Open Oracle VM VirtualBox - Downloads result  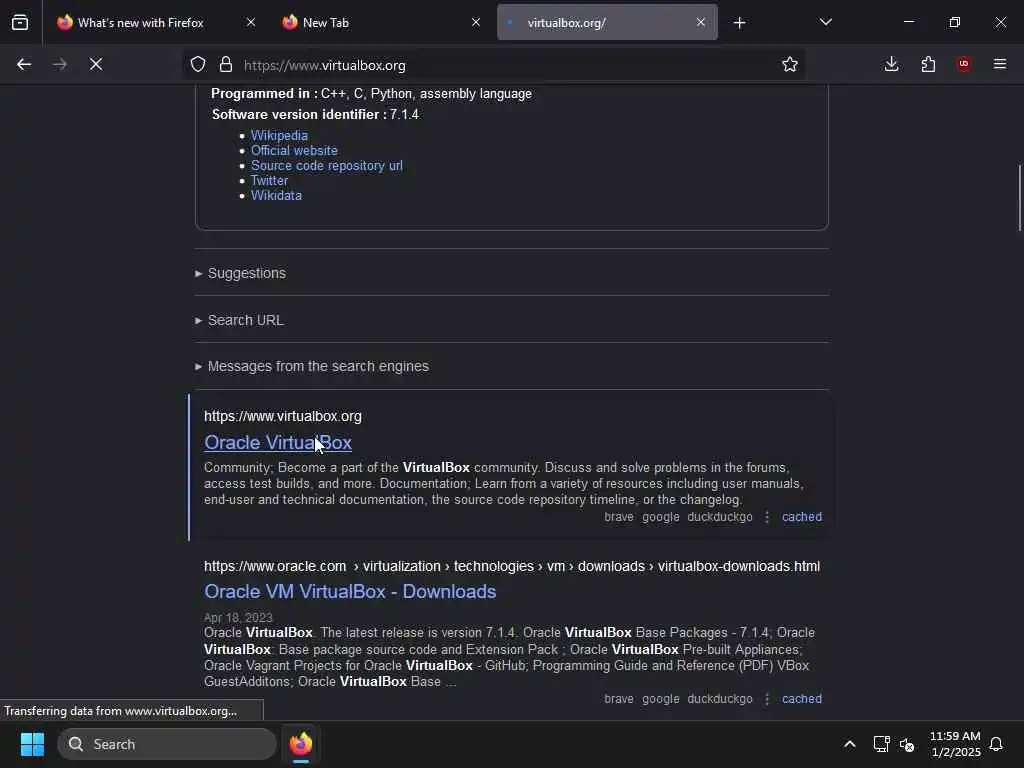(350, 592)
